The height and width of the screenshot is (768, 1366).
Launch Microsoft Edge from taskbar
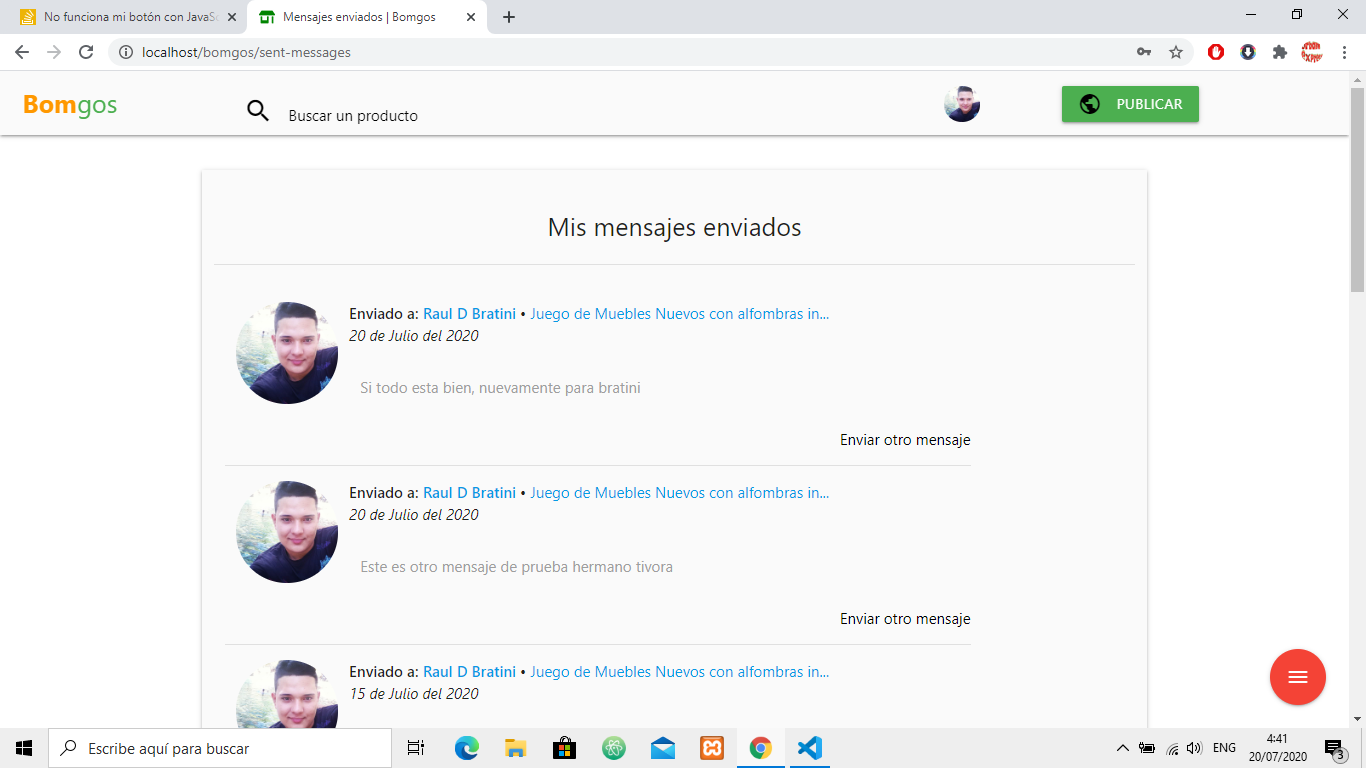tap(467, 748)
